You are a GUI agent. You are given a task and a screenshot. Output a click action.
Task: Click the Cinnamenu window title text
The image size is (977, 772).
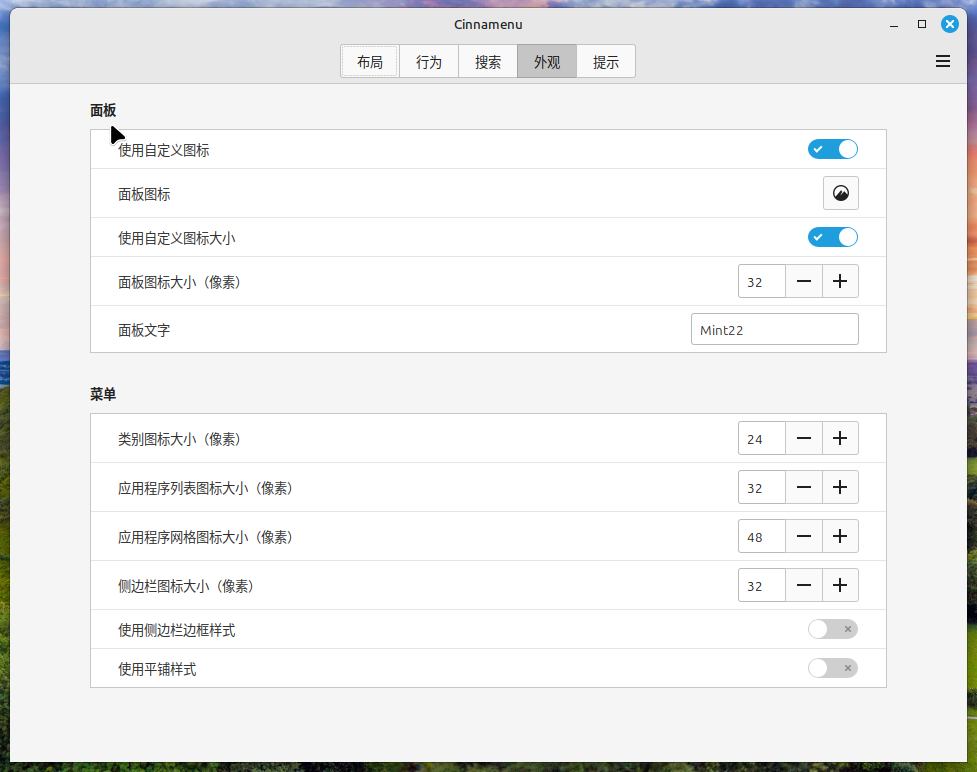488,24
